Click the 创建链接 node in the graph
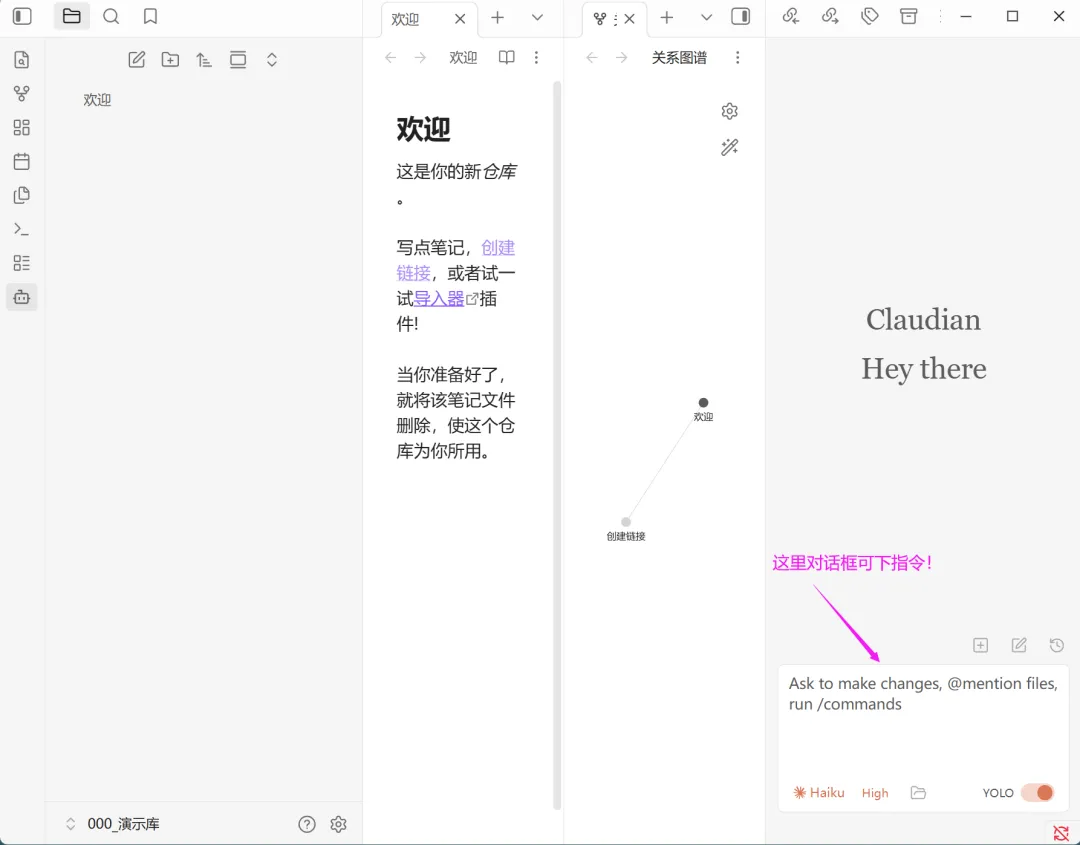The image size is (1080, 845). point(625,522)
